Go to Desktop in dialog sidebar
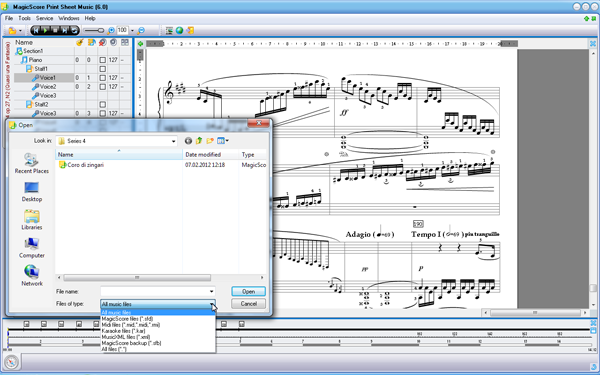 point(31,192)
